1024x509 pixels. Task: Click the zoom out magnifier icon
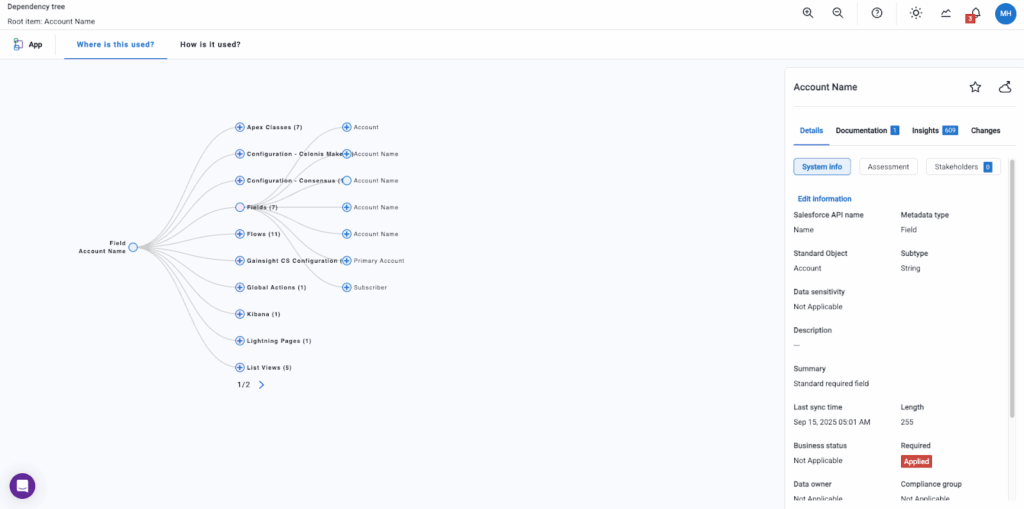[x=838, y=13]
